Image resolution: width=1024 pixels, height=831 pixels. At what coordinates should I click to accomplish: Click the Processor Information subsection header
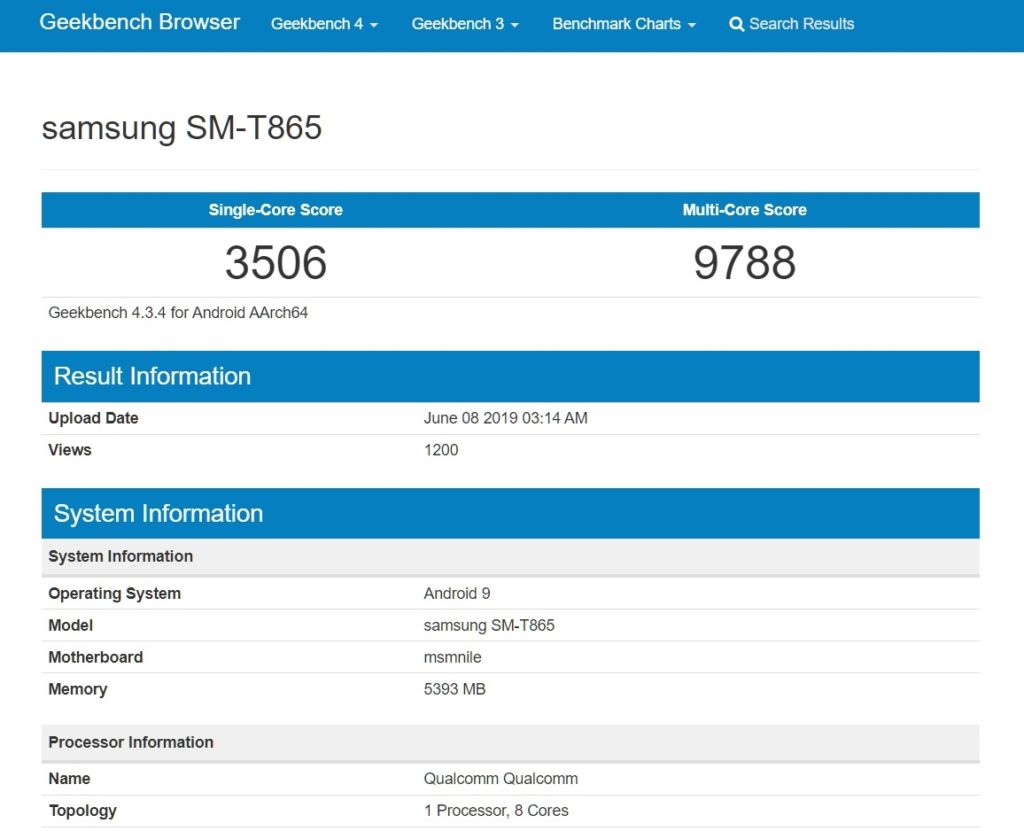pyautogui.click(x=131, y=742)
